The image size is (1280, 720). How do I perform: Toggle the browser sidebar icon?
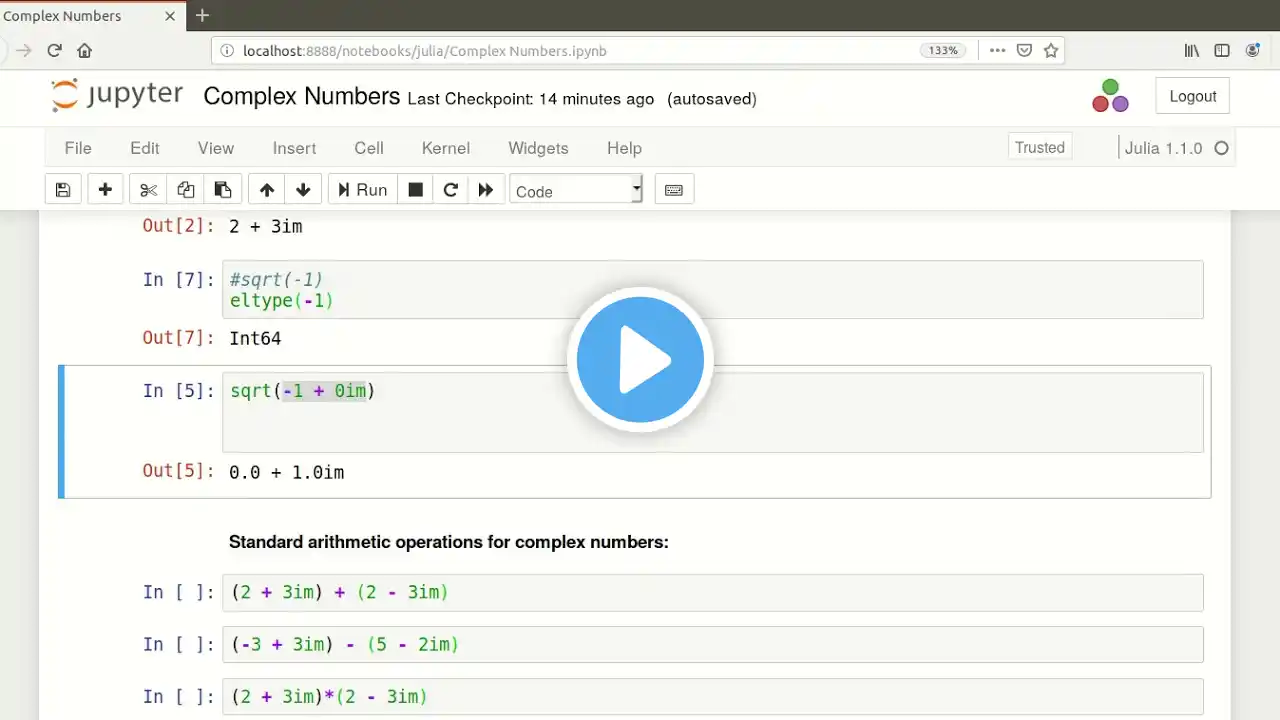tap(1222, 50)
